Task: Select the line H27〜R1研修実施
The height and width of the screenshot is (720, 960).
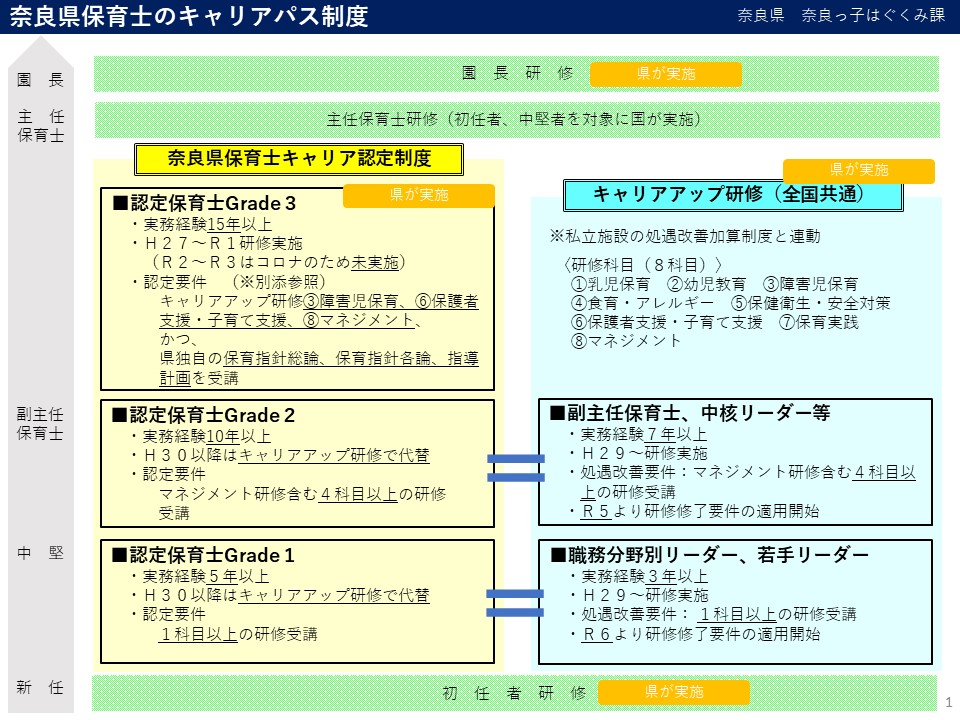Action: coord(223,244)
